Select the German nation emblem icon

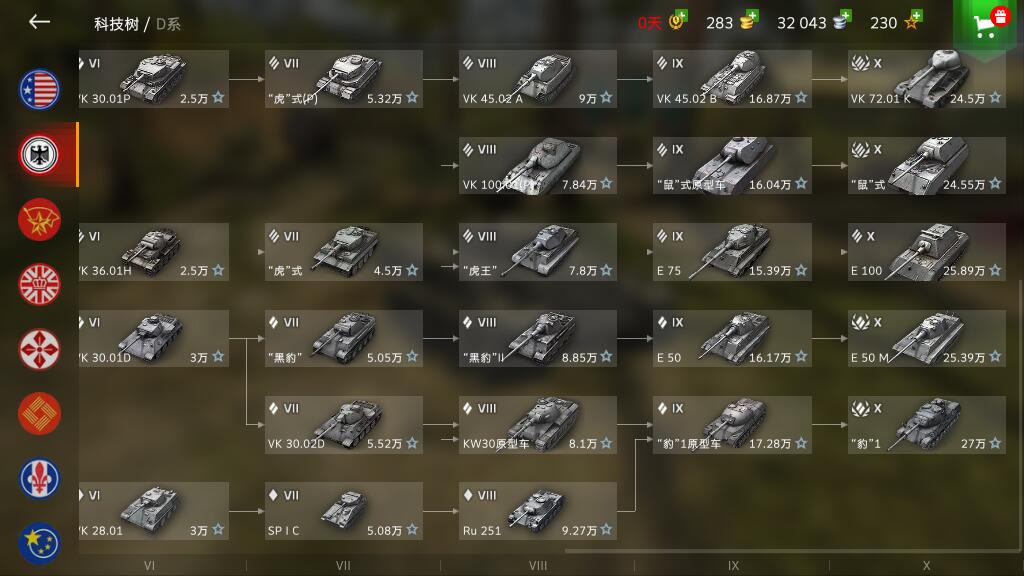click(x=39, y=155)
